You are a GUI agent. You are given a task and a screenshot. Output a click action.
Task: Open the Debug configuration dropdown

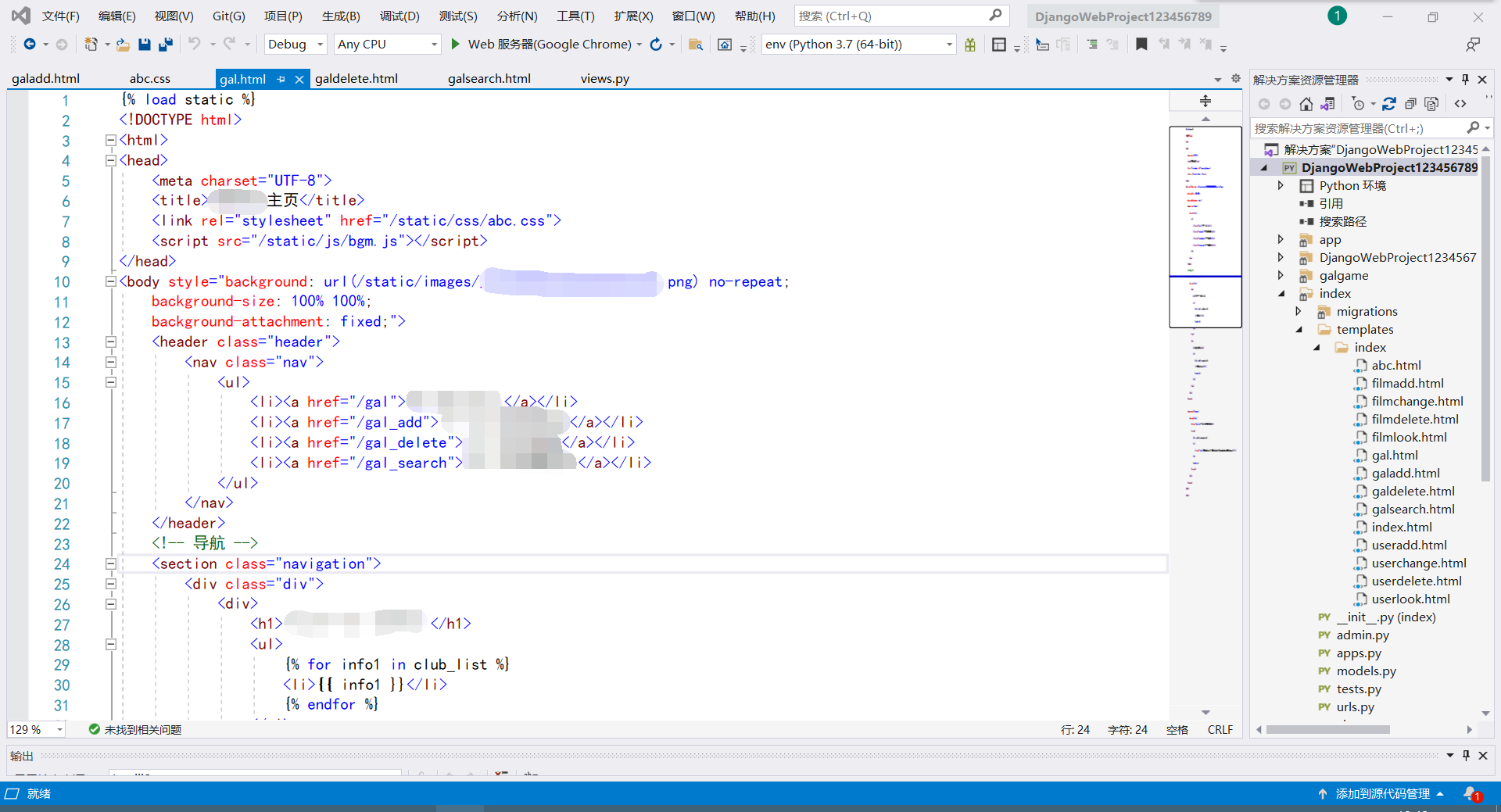click(x=296, y=45)
